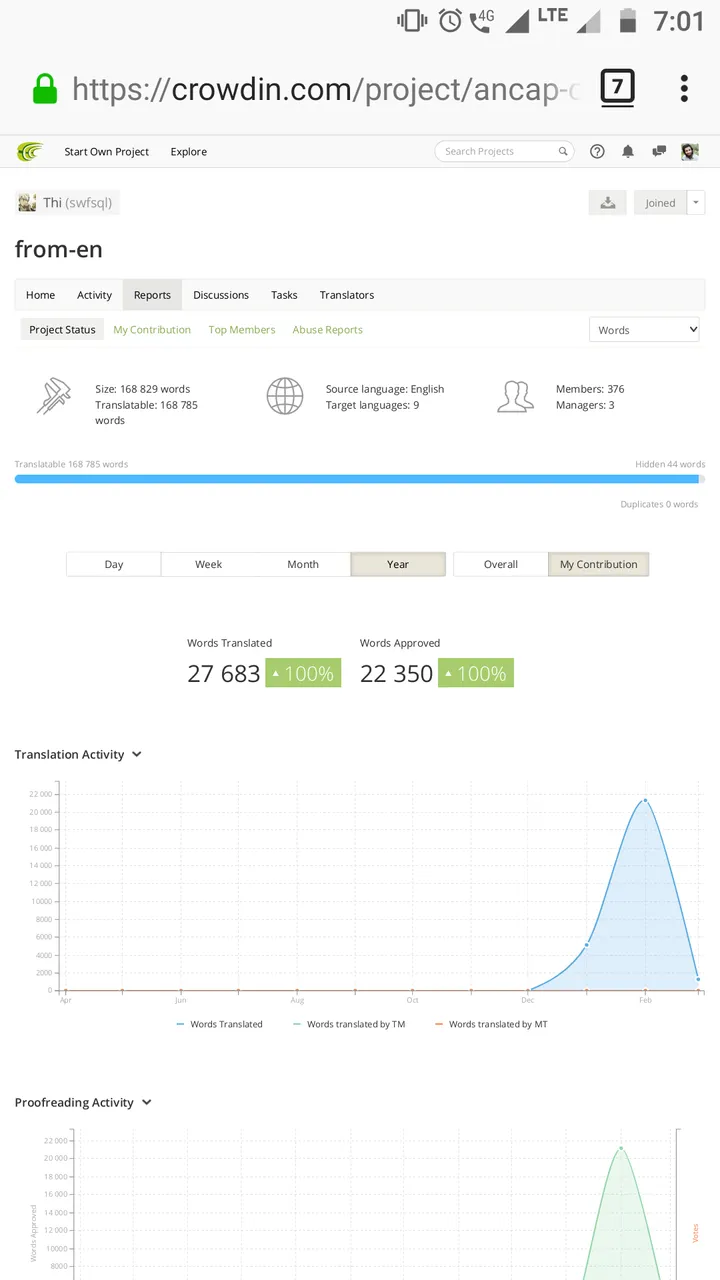Switch to Overall statistics
This screenshot has width=720, height=1280.
(x=501, y=564)
